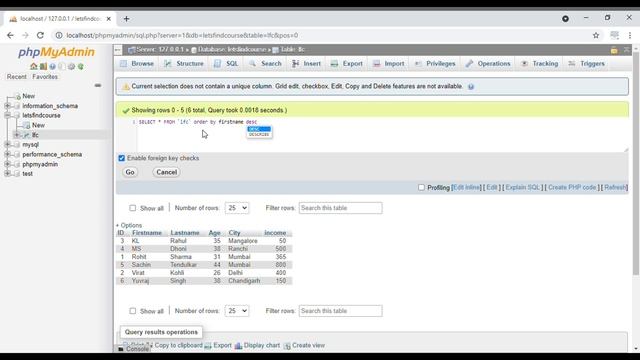Toggle Enable foreign key checks checkbox
The width and height of the screenshot is (640, 360).
click(122, 158)
